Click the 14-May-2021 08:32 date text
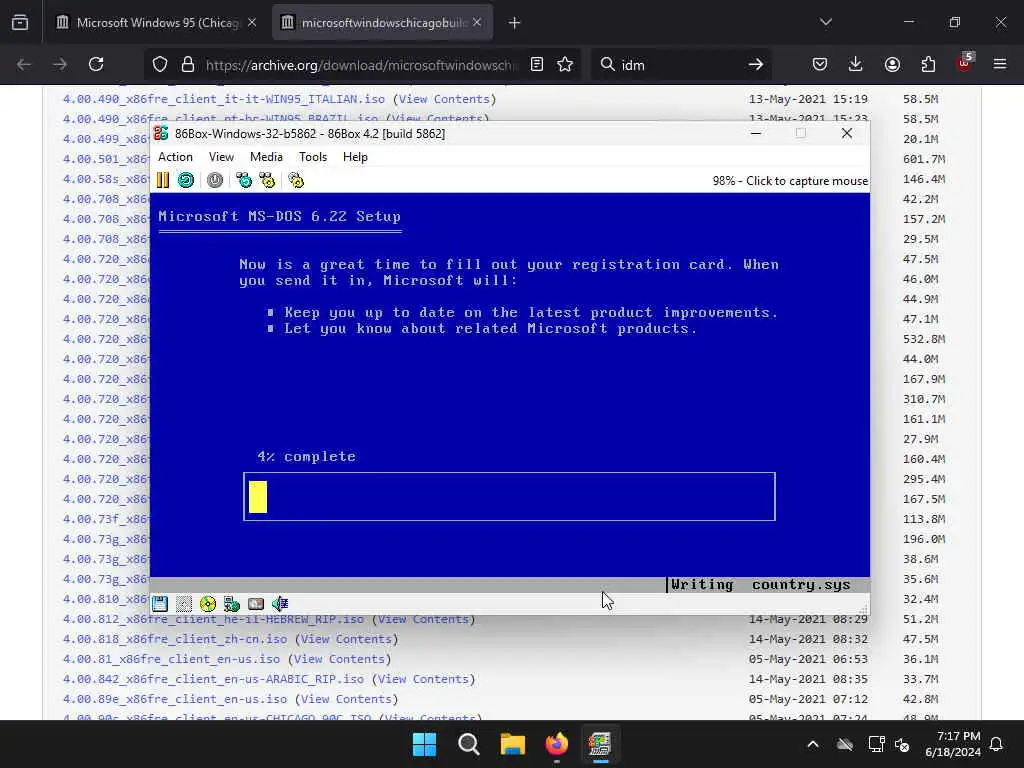The height and width of the screenshot is (768, 1024). point(808,639)
